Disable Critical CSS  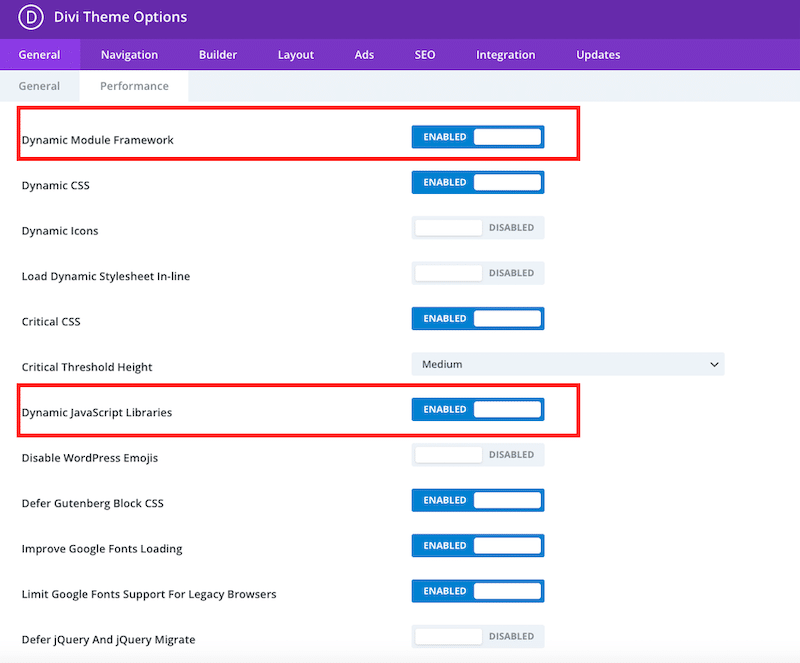click(x=477, y=318)
